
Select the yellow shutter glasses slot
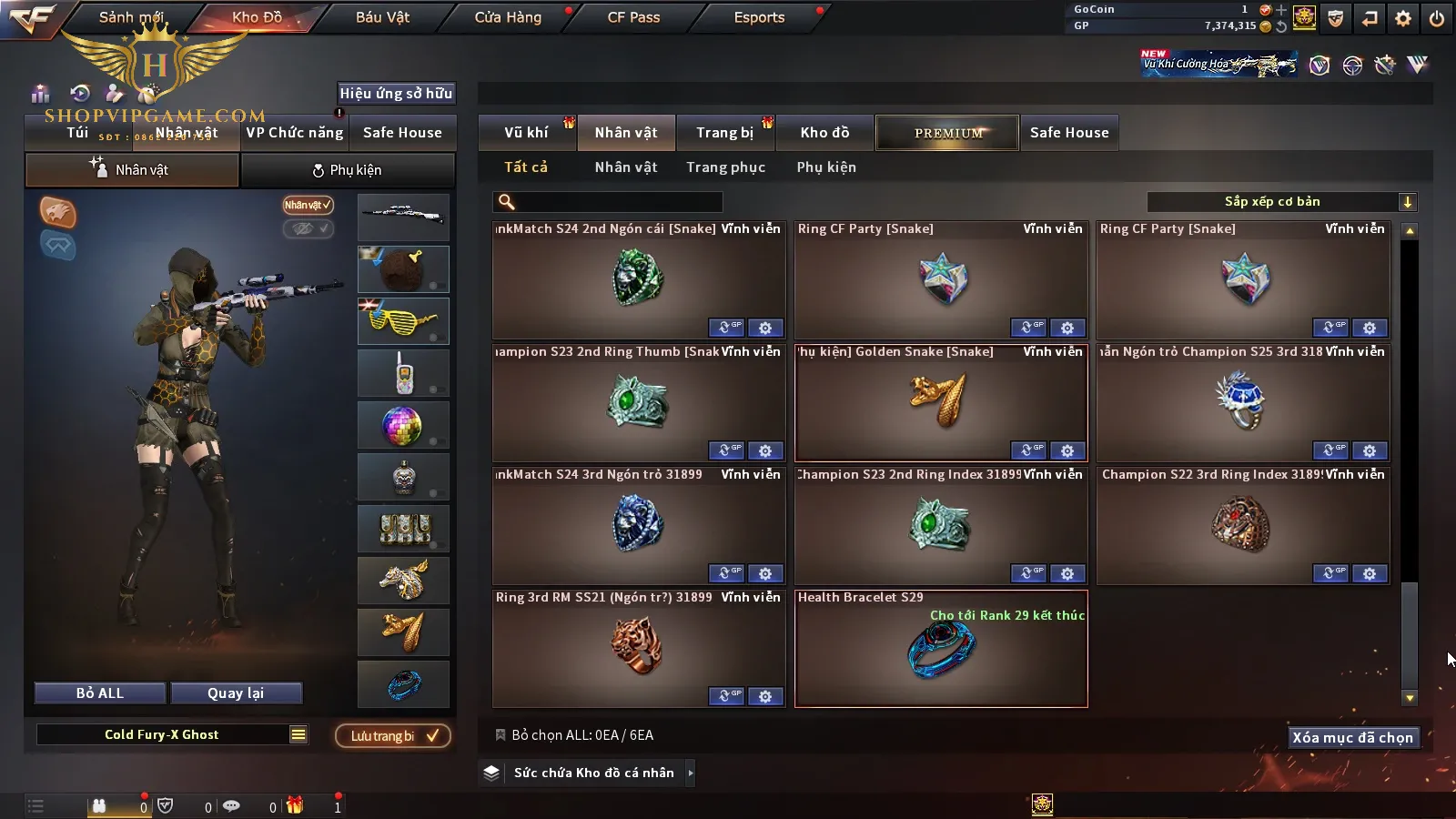[x=403, y=321]
